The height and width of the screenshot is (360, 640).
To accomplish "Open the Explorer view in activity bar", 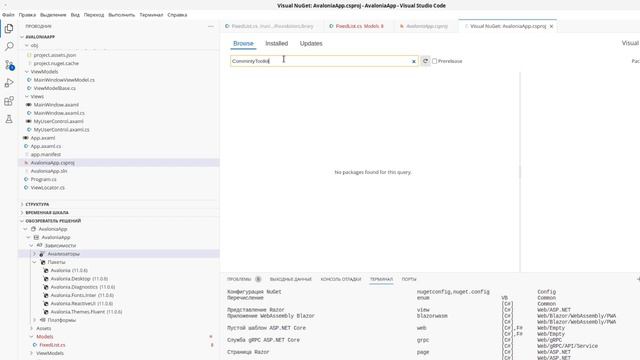I will point(9,29).
